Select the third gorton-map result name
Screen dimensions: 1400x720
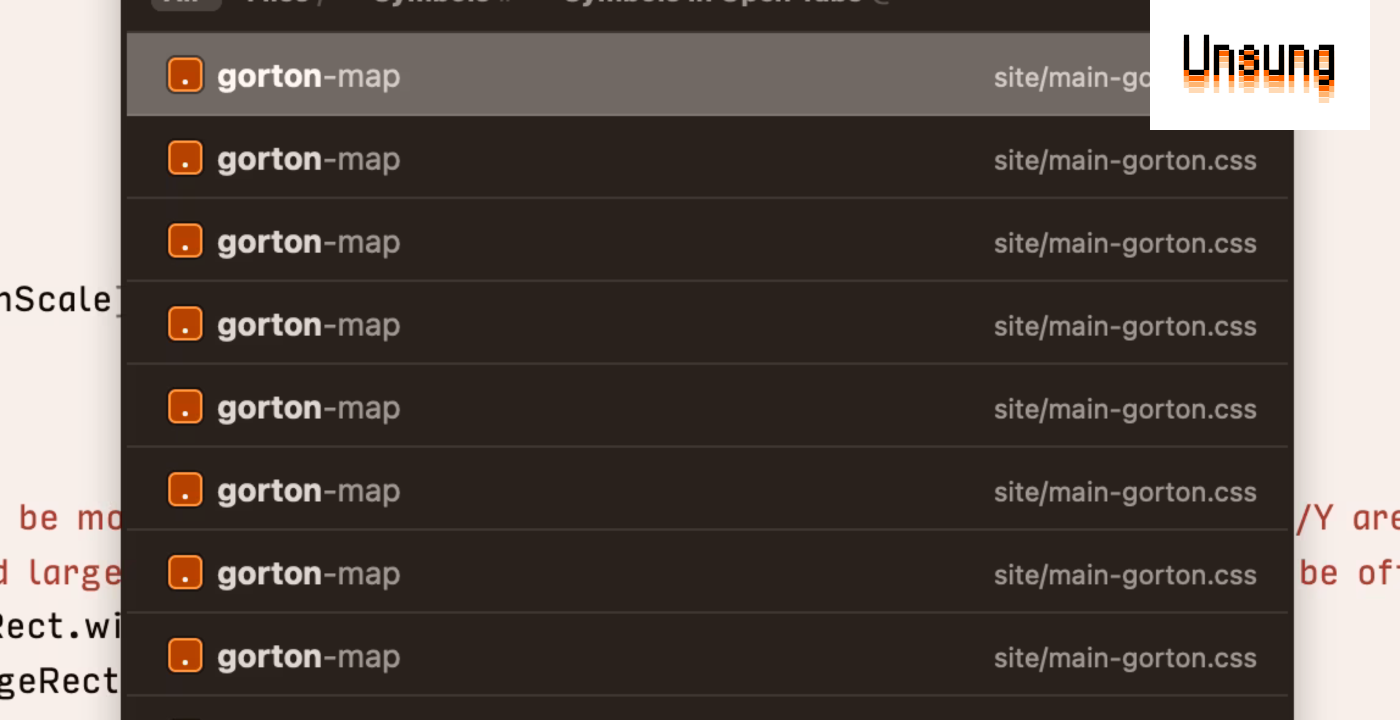point(308,243)
